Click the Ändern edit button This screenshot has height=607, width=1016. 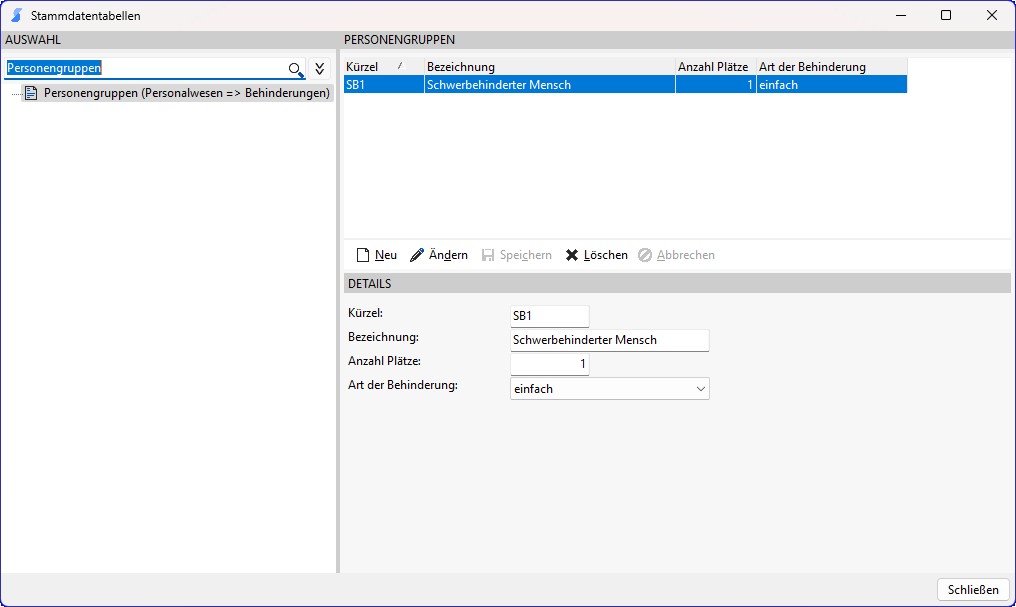439,255
